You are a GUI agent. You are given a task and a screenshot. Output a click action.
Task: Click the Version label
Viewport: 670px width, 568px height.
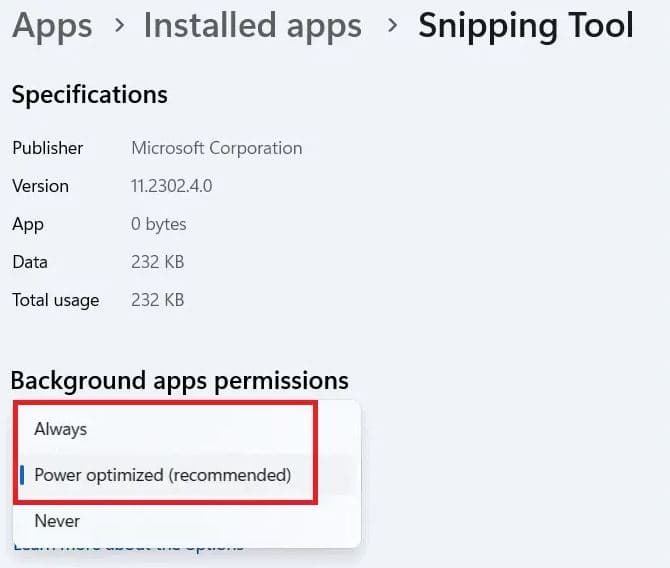click(x=41, y=186)
